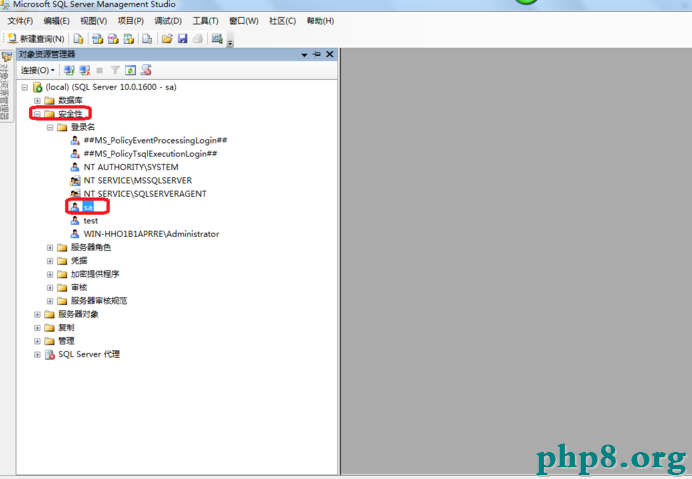Open the File (文件) menu
This screenshot has width=692, height=479.
(20, 21)
